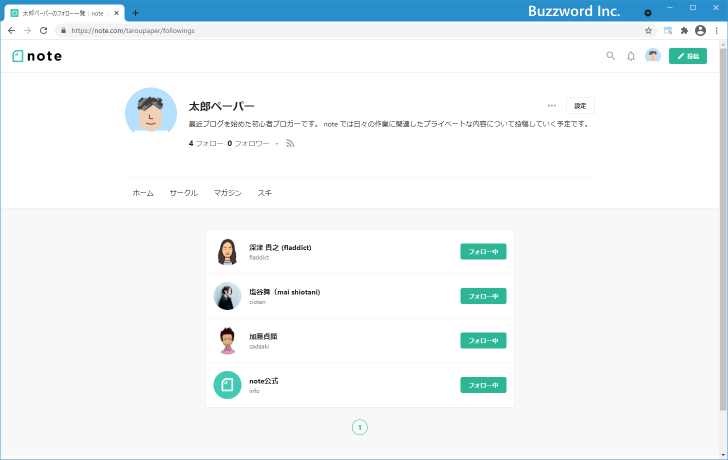Select pagination page 1
728x460 pixels.
[360, 428]
